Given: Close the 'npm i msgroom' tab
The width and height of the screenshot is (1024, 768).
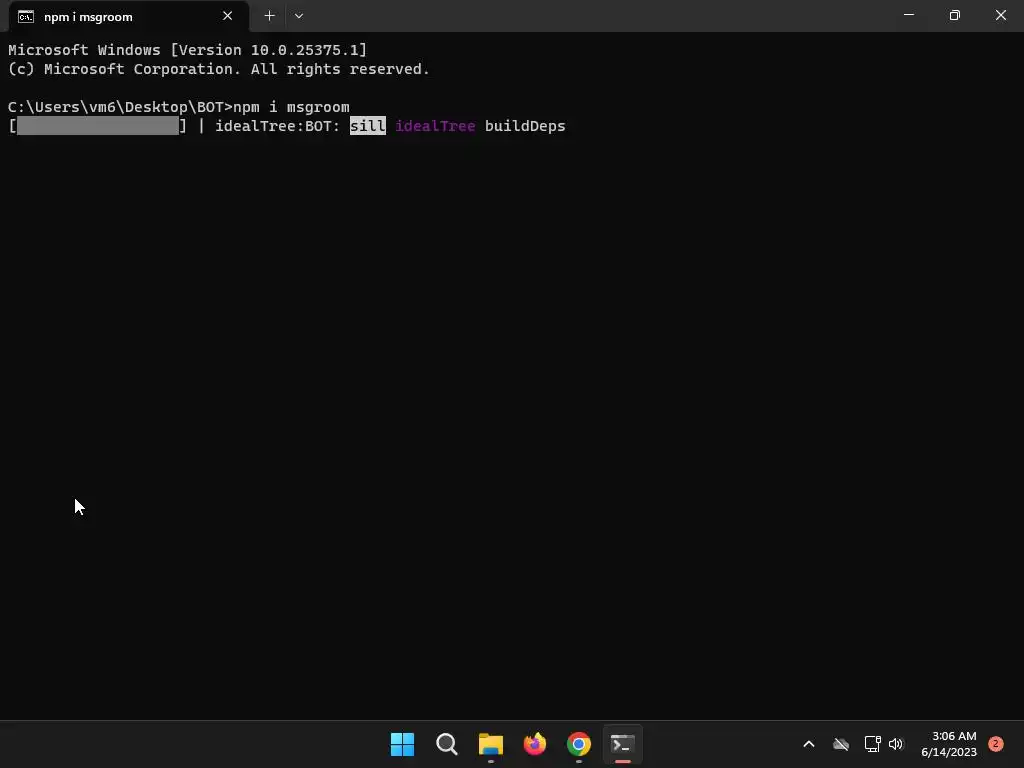Looking at the screenshot, I should pyautogui.click(x=227, y=16).
